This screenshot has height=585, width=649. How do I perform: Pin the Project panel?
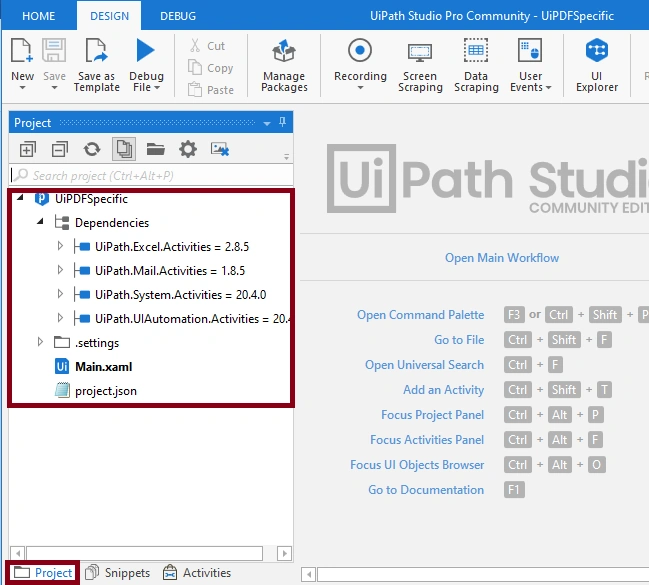tap(282, 122)
